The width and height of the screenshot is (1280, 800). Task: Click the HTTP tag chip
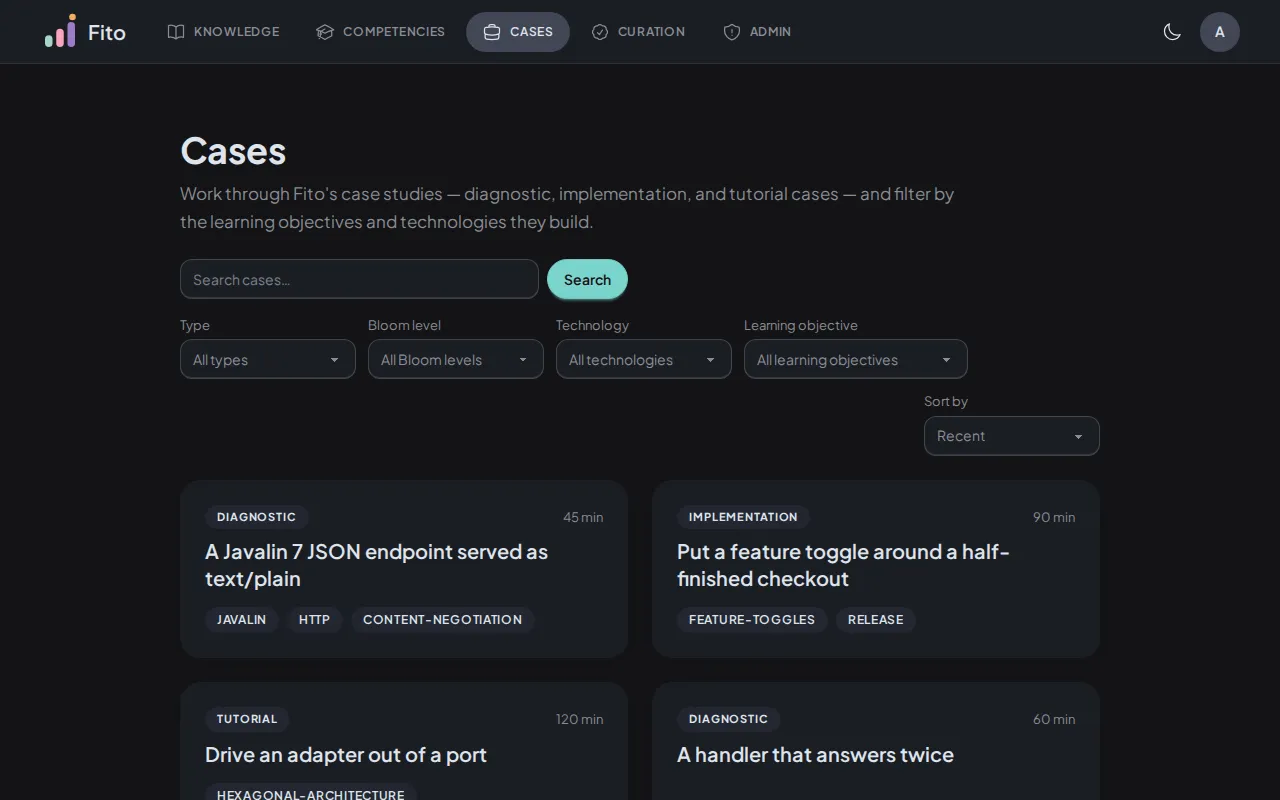tap(315, 620)
